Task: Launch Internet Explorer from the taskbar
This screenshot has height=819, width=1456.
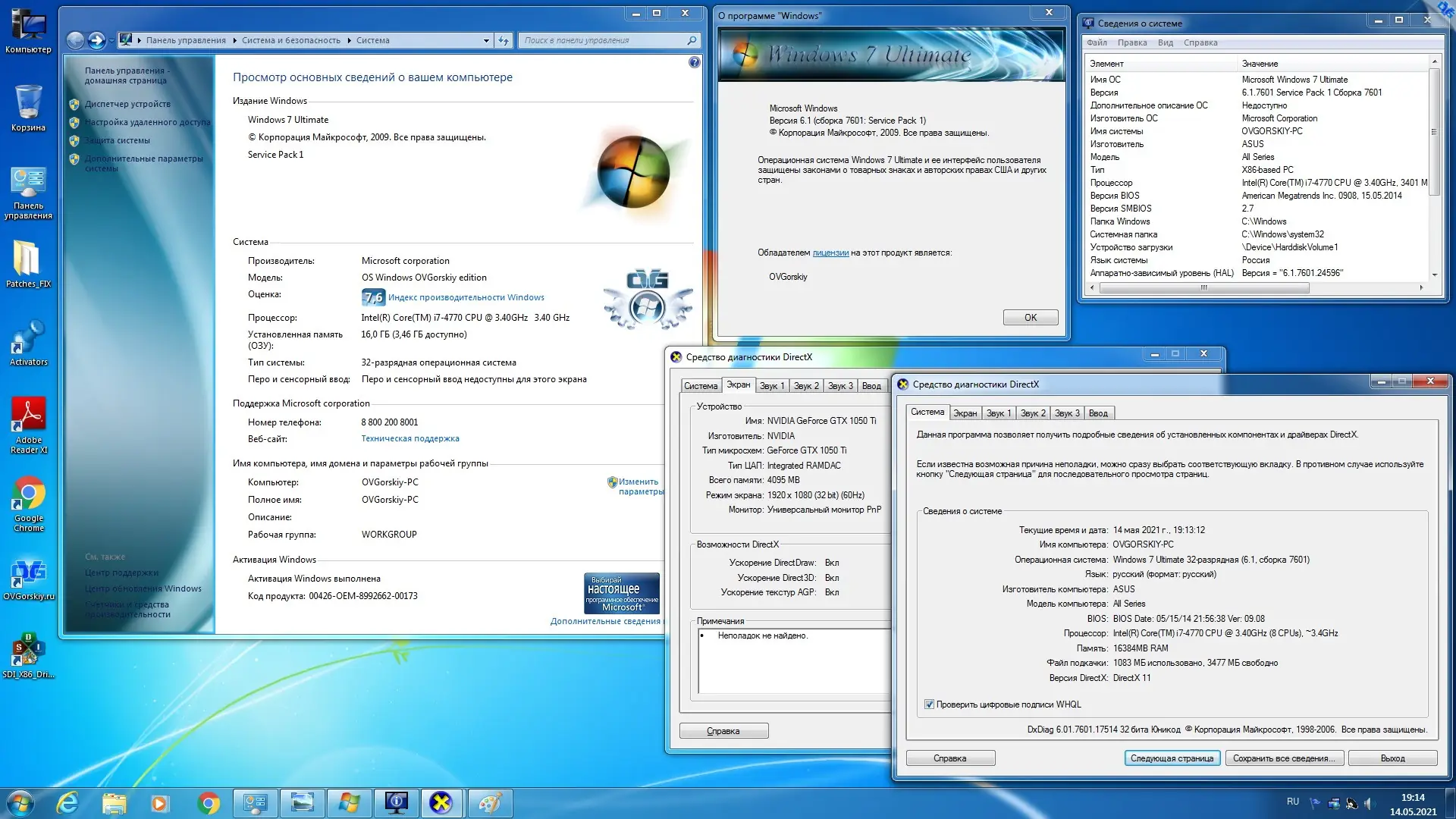Action: click(x=67, y=802)
